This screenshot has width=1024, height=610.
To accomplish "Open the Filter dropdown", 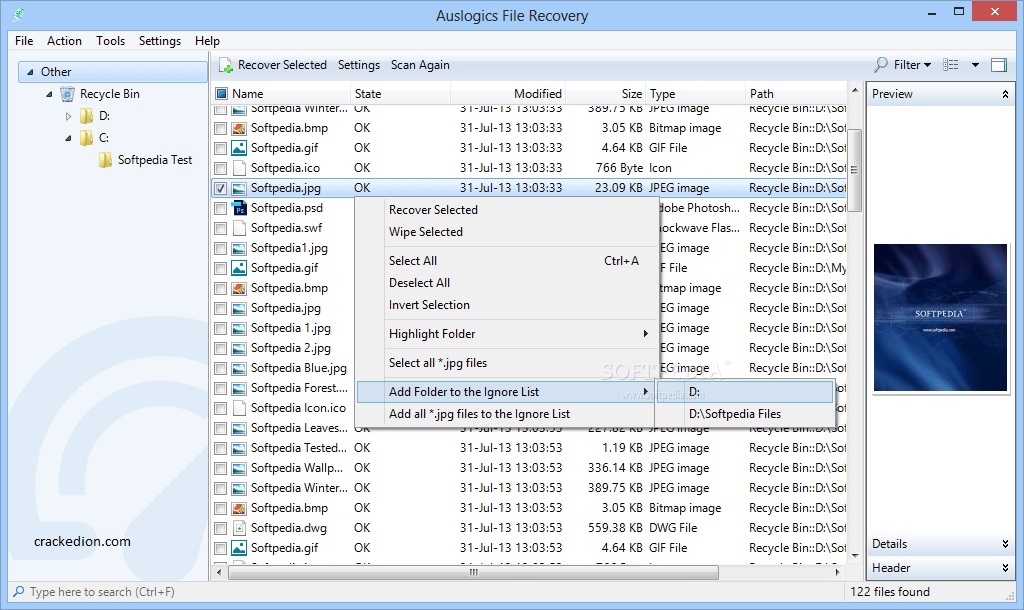I will 913,65.
